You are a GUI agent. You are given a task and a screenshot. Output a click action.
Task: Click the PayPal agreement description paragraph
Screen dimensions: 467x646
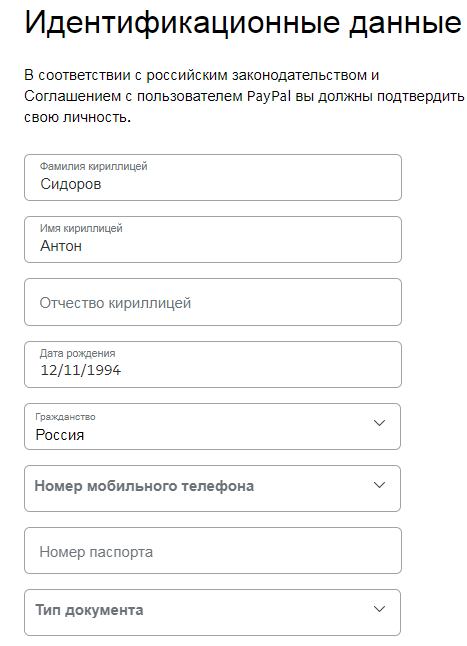click(244, 96)
